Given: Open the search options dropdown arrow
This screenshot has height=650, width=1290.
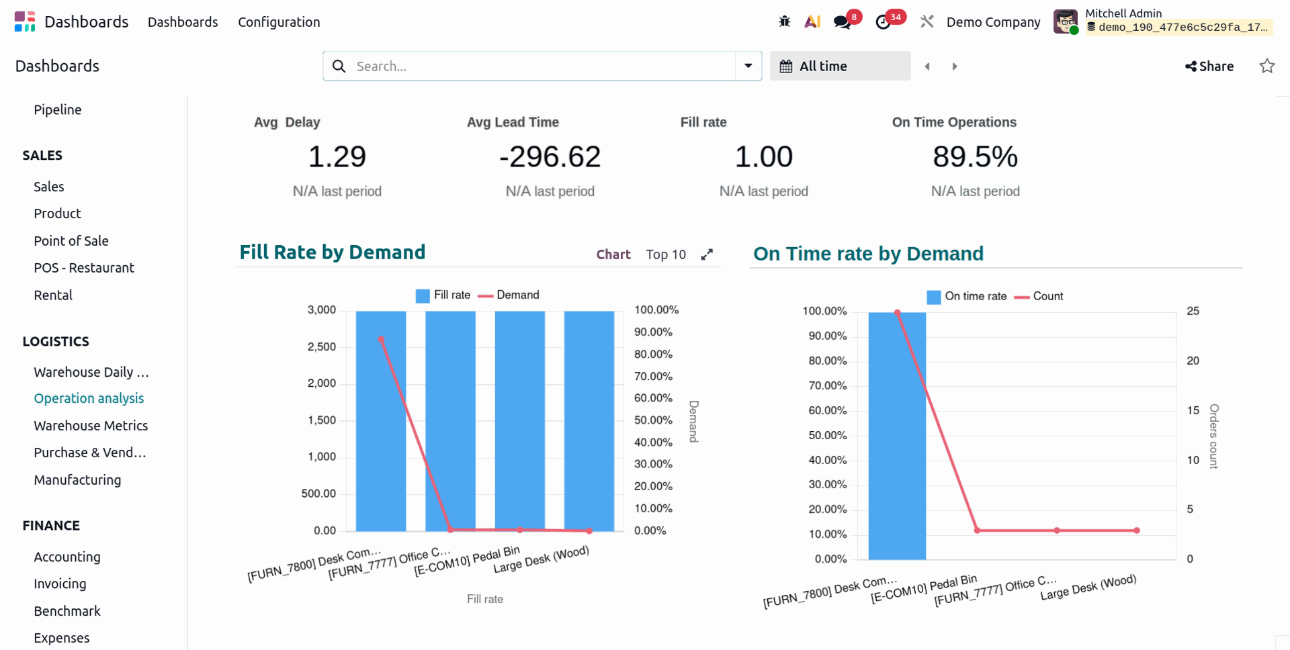Looking at the screenshot, I should click(748, 66).
